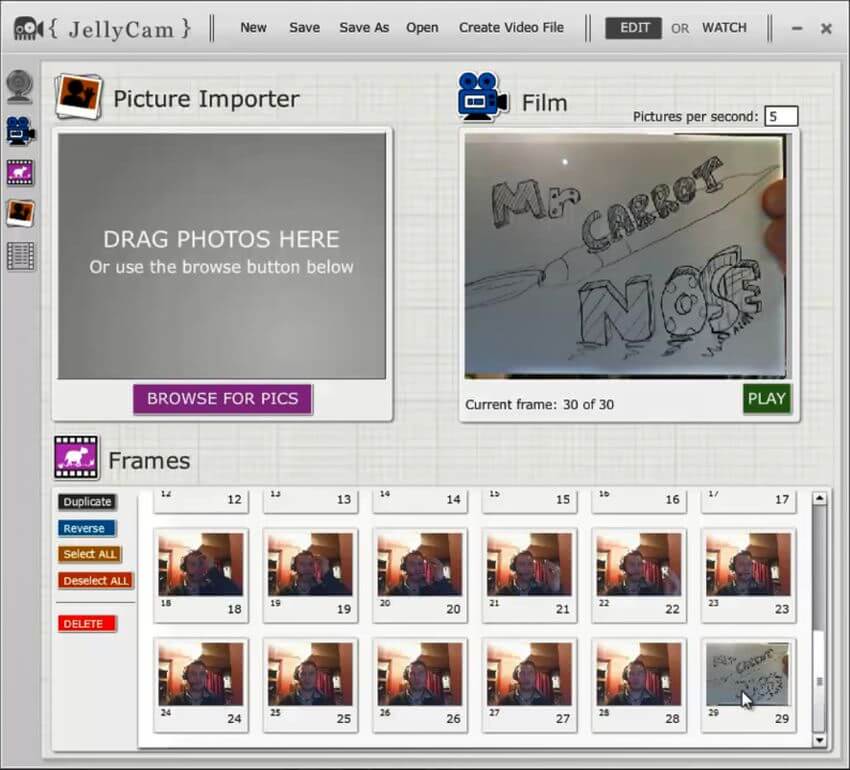Click the Pictures per second input field
Screen dimensions: 850x770
[x=781, y=117]
